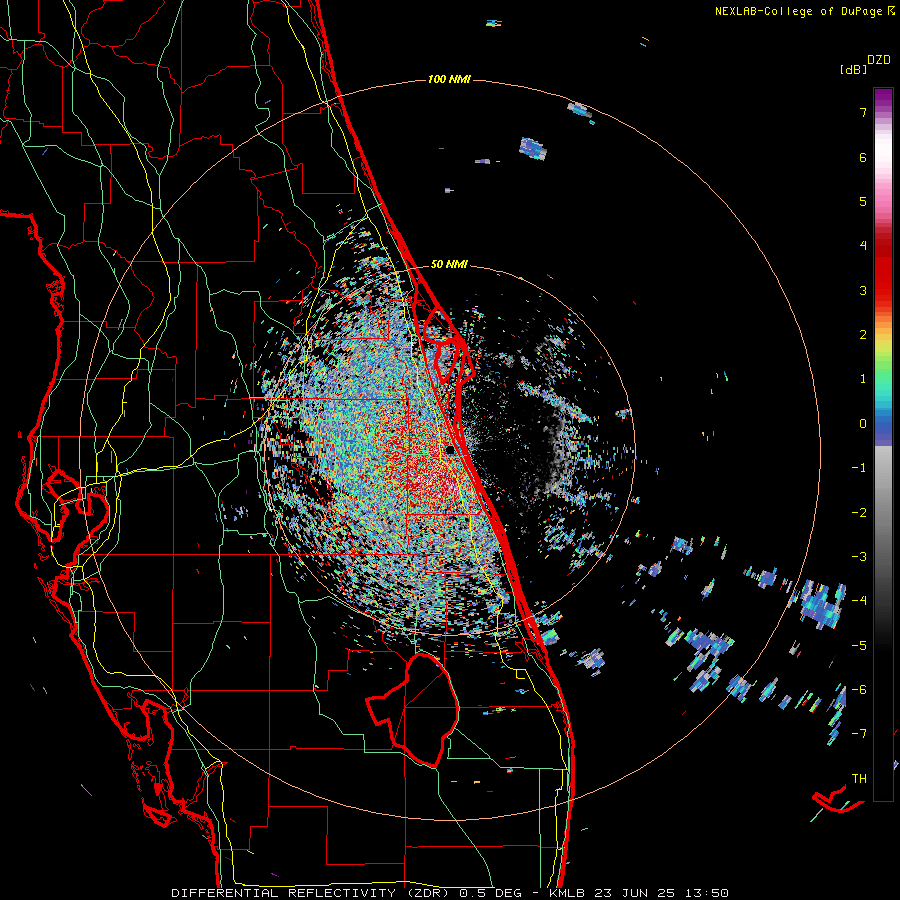Click the black radar site dot at the center
900x900 pixels.
(x=450, y=450)
